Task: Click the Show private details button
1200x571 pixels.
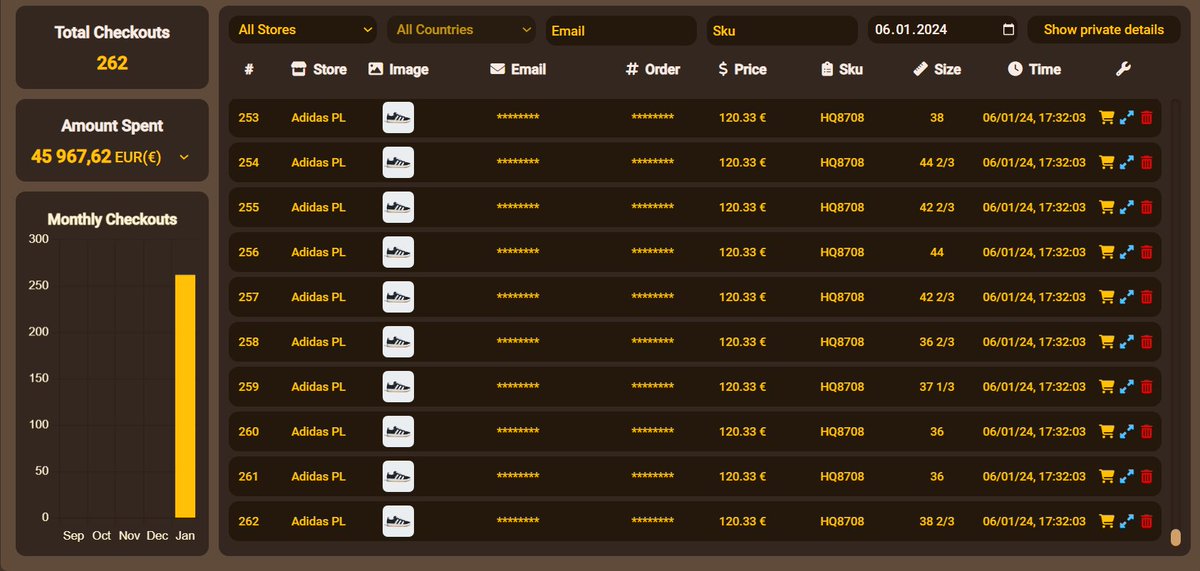Action: coord(1104,30)
